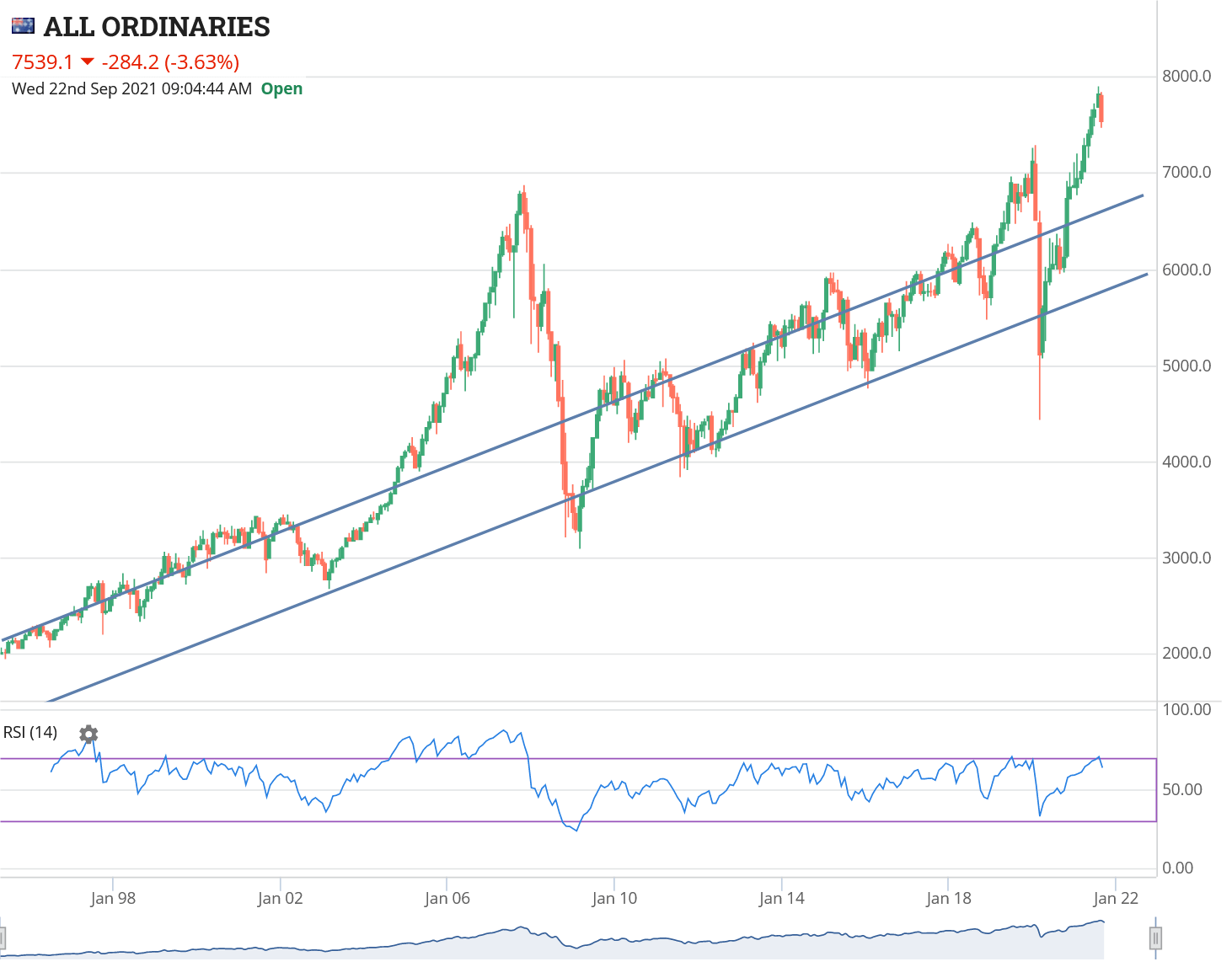Click the Australian flag icon
This screenshot has height=967, width=1232.
point(23,26)
